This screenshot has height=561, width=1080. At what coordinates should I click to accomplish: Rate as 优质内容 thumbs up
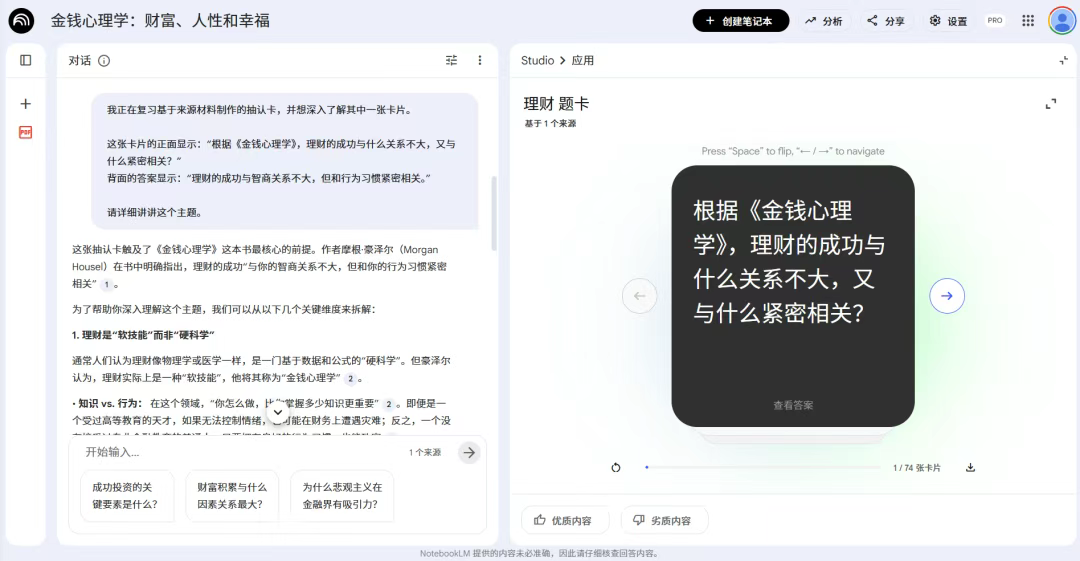[x=565, y=520]
